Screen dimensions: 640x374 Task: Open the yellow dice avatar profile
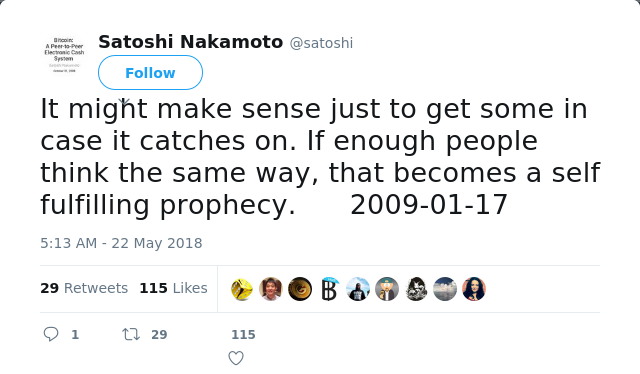(242, 289)
